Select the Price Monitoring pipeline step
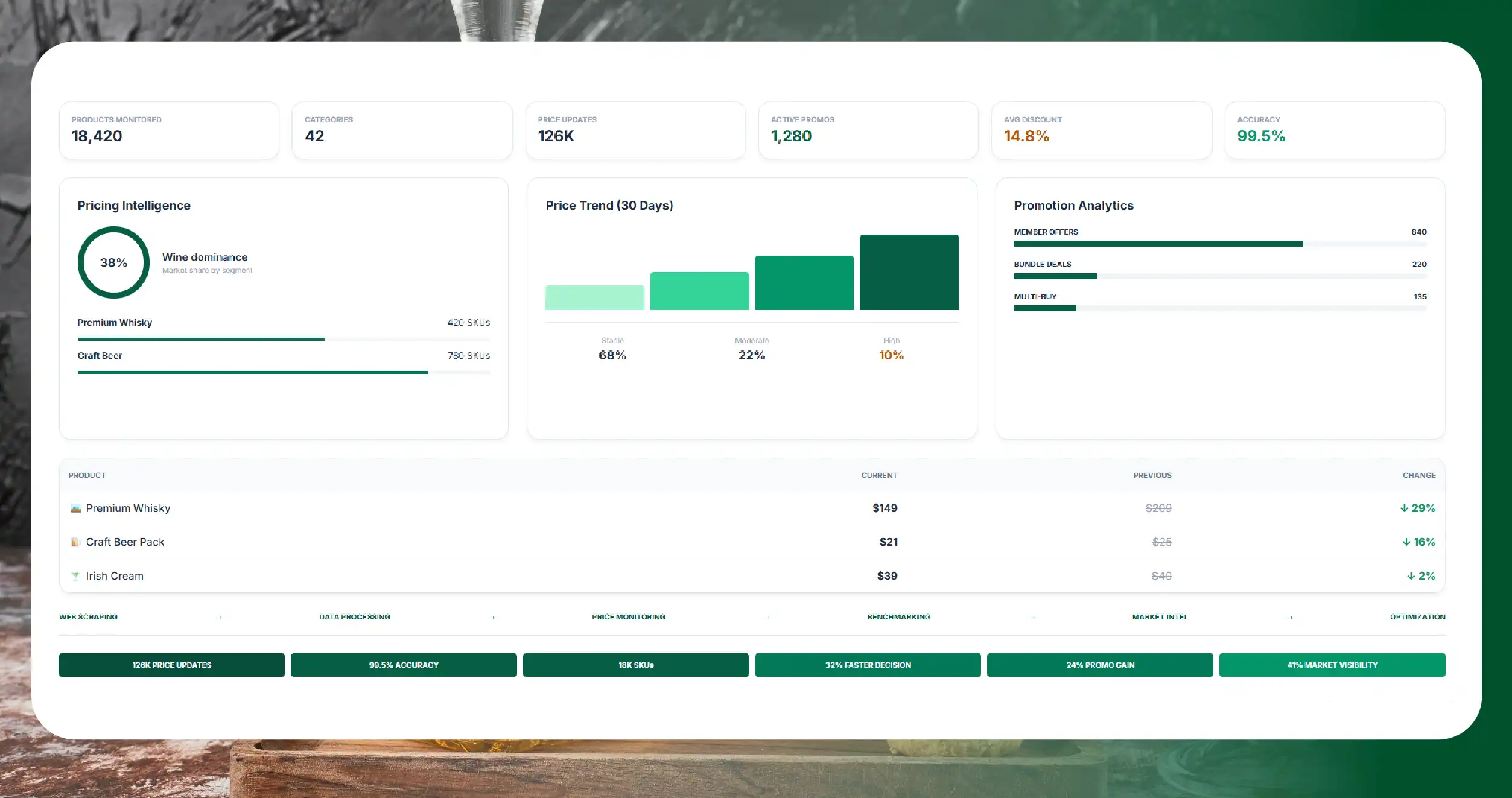 point(629,617)
